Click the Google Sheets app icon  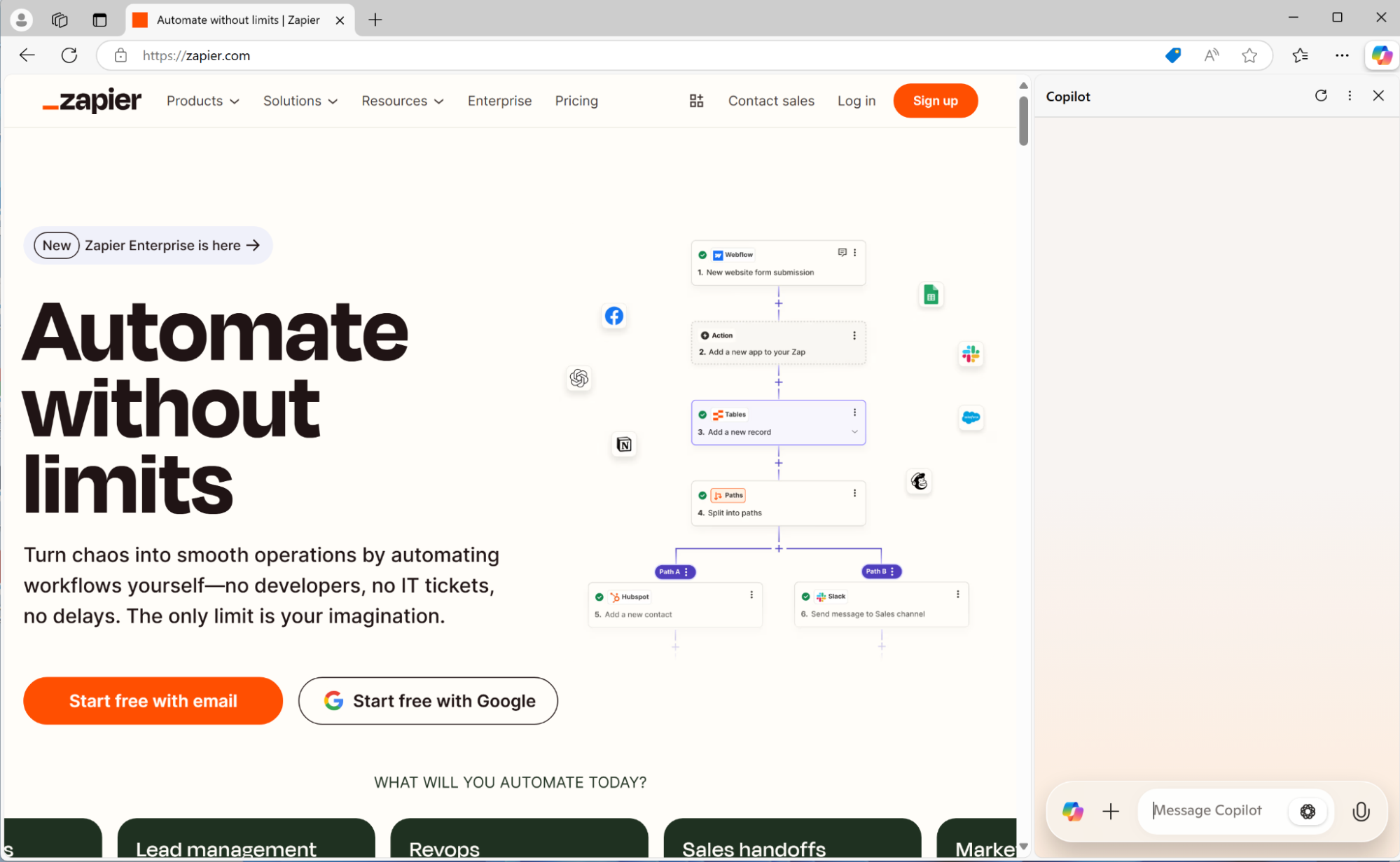click(931, 295)
